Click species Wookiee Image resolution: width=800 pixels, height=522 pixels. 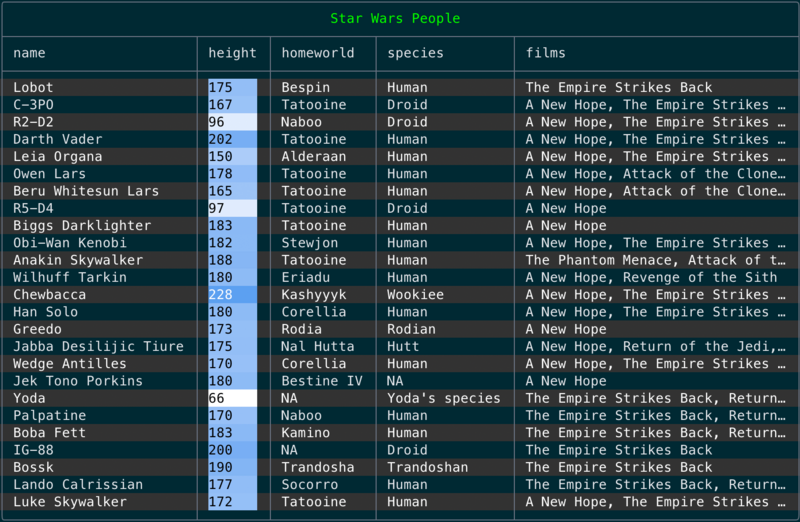click(415, 295)
